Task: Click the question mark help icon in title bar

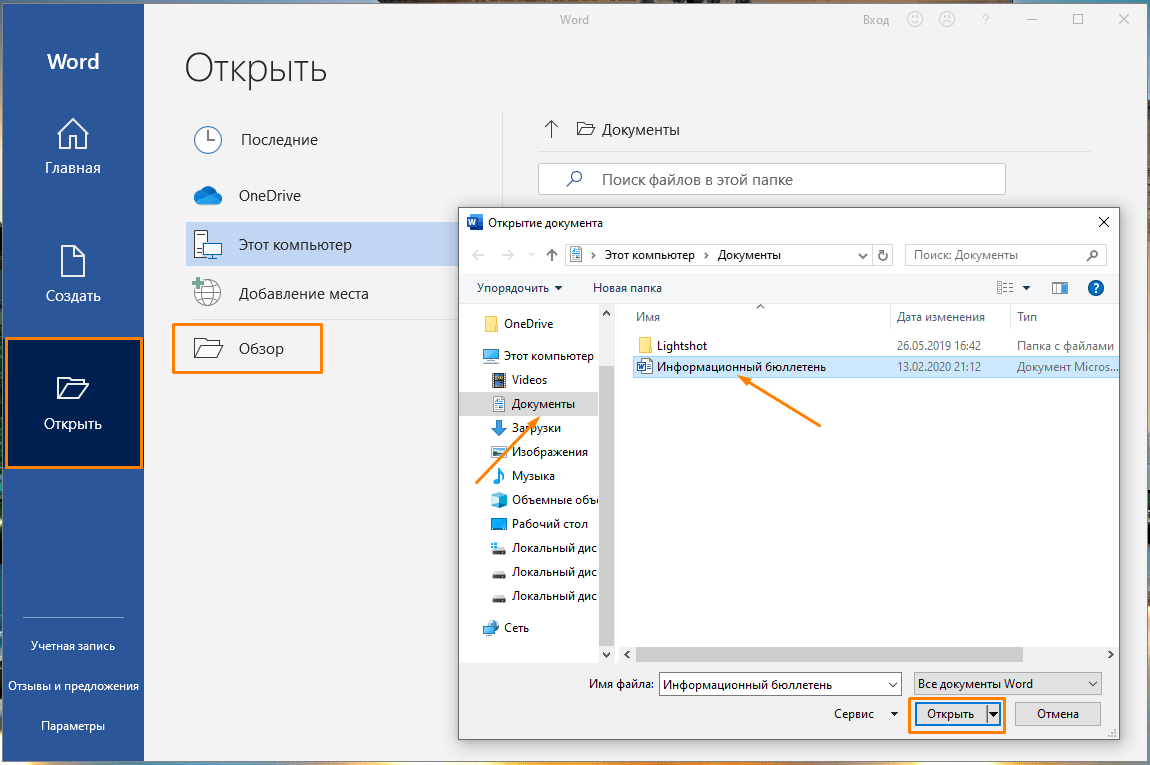Action: tap(985, 20)
